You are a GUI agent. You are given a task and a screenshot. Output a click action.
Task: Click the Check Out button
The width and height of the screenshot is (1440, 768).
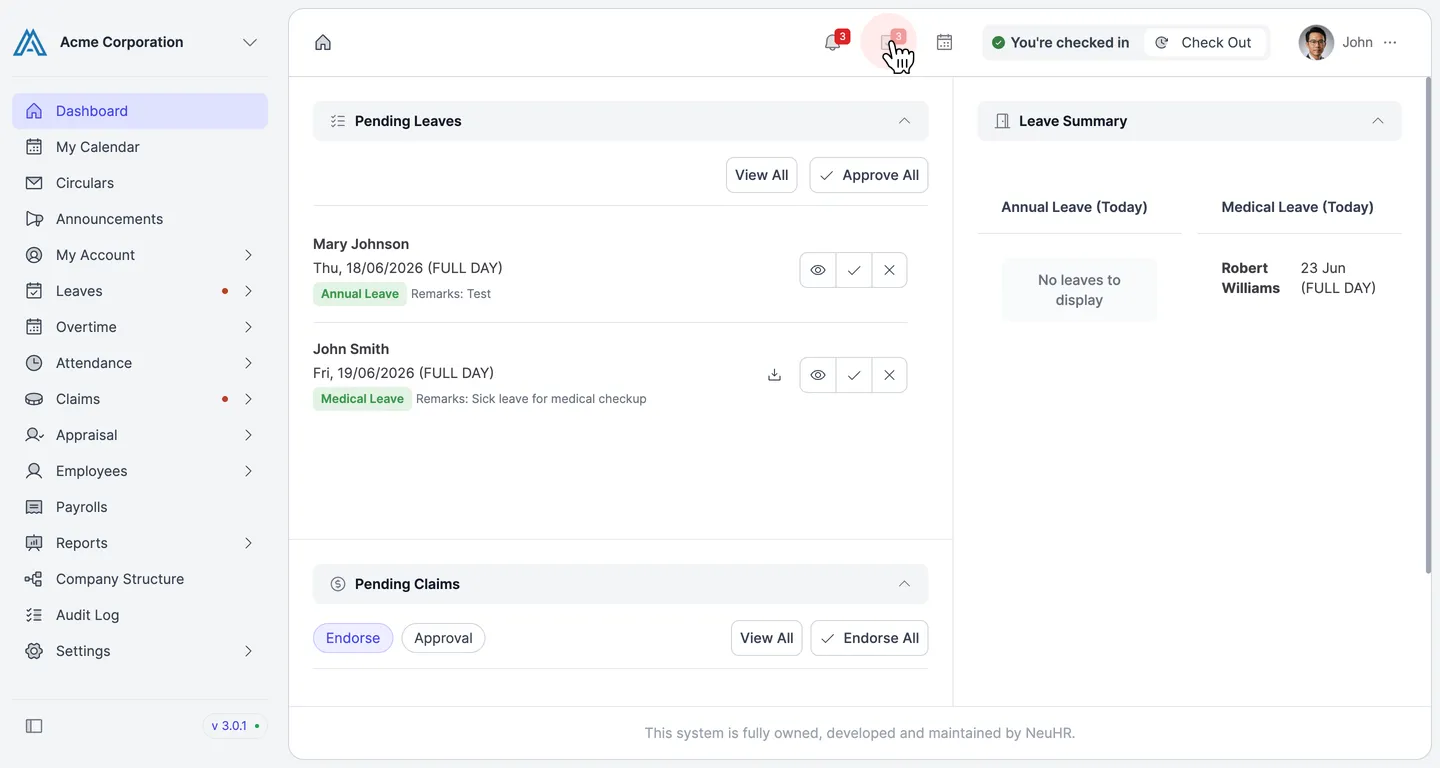coord(1204,42)
